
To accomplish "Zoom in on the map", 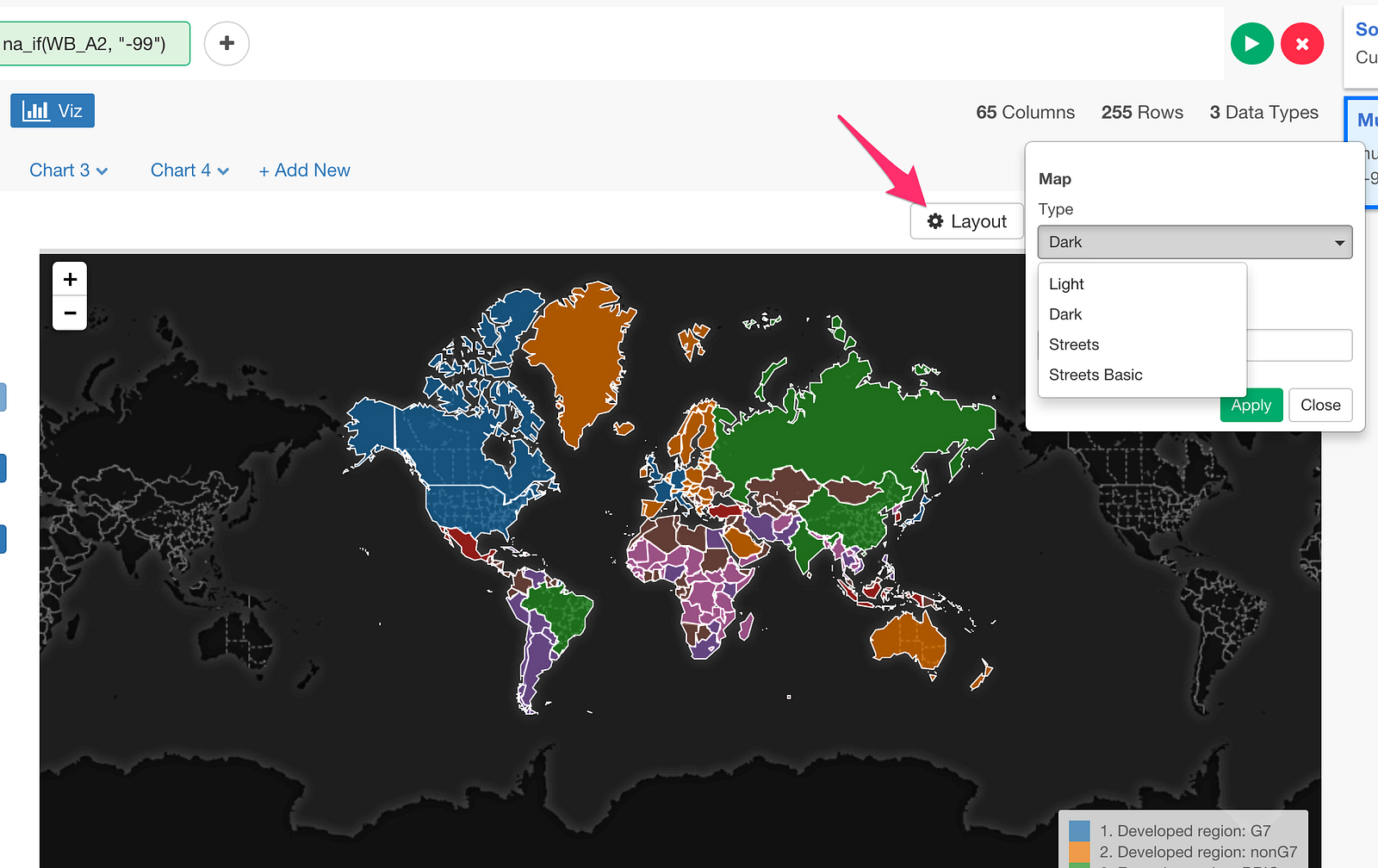I will pos(70,279).
